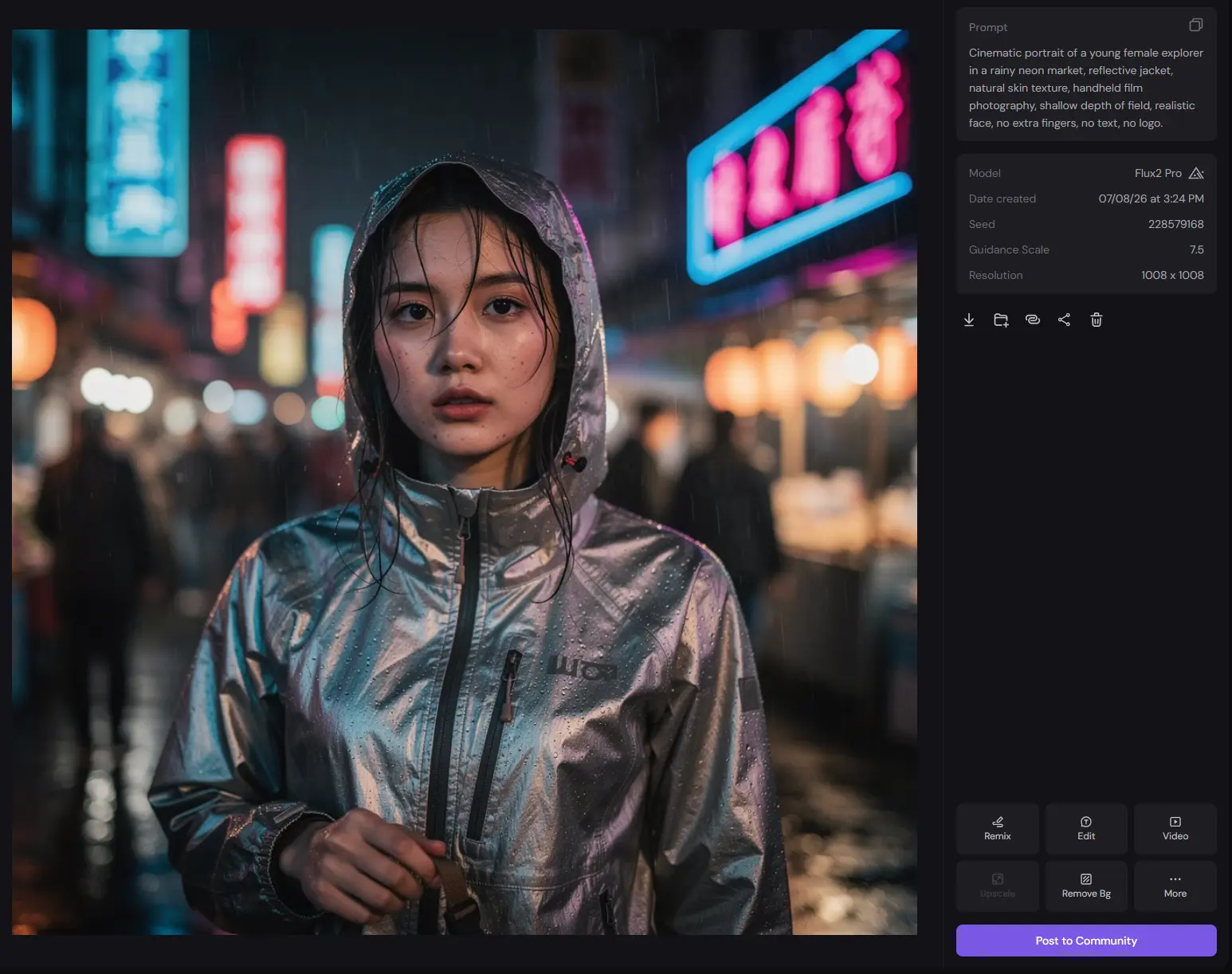Click the Flux2 Pro model name

[1158, 173]
